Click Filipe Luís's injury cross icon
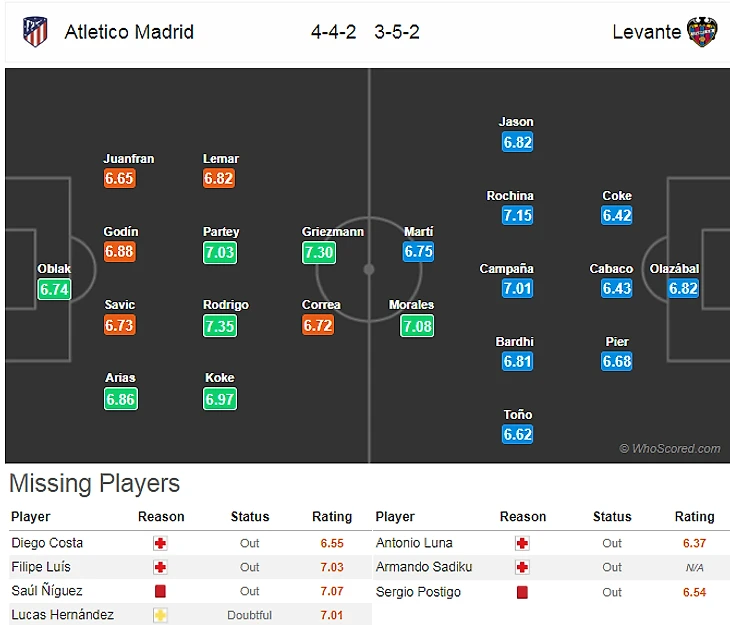This screenshot has height=625, width=730. (x=160, y=567)
